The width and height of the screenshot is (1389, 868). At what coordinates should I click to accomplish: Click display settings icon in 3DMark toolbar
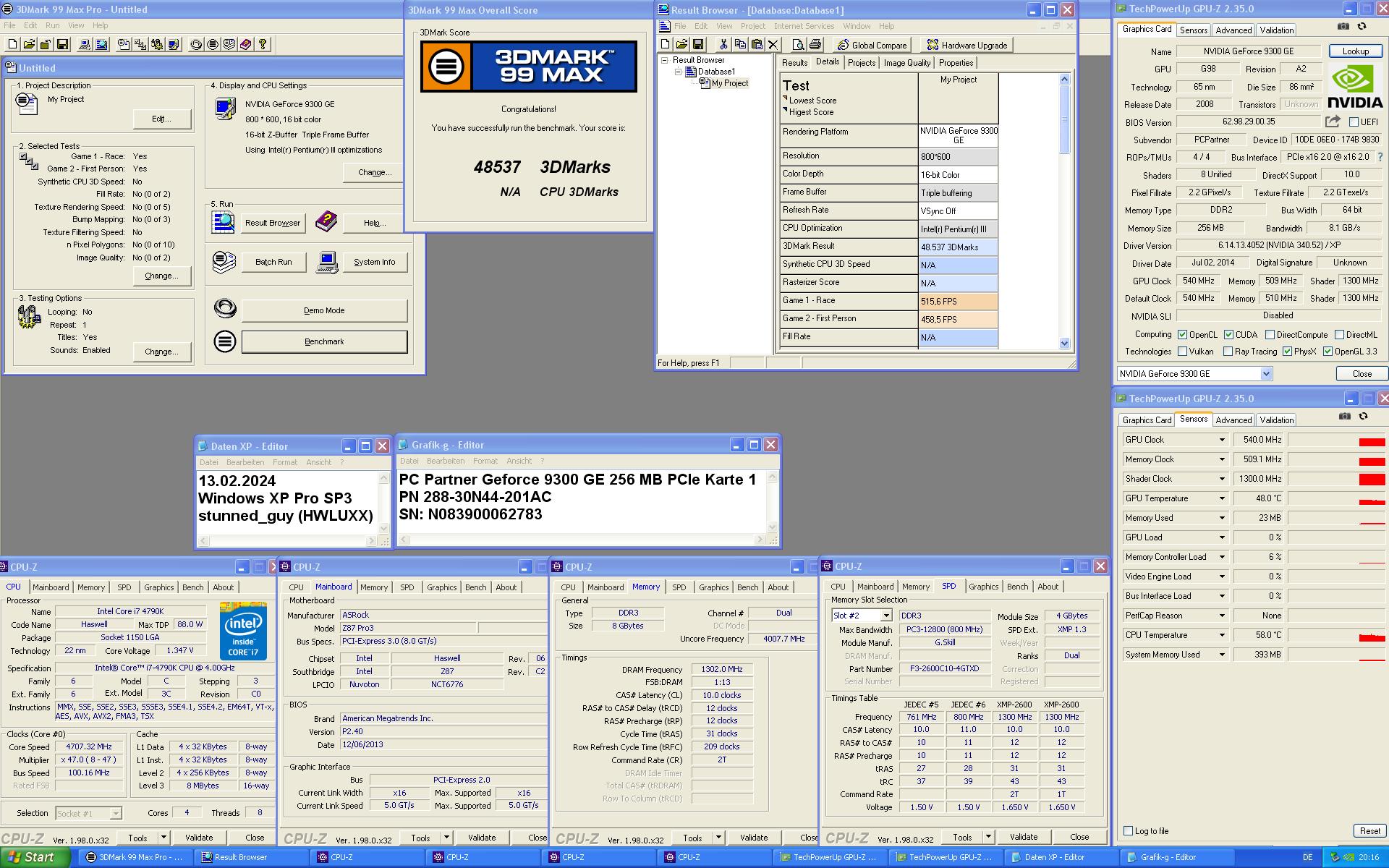[x=174, y=44]
